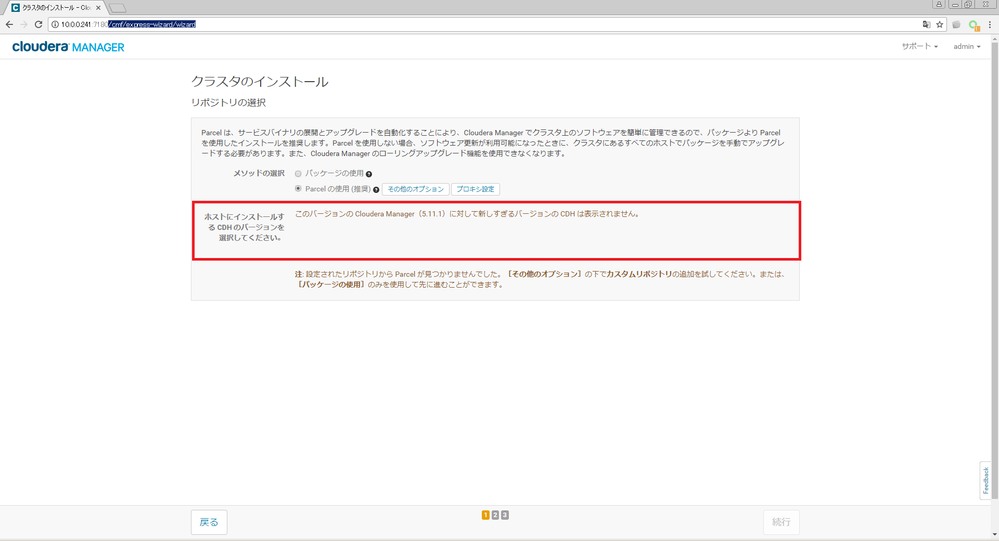
Task: Open the Feedback side tab
Action: coord(986,480)
